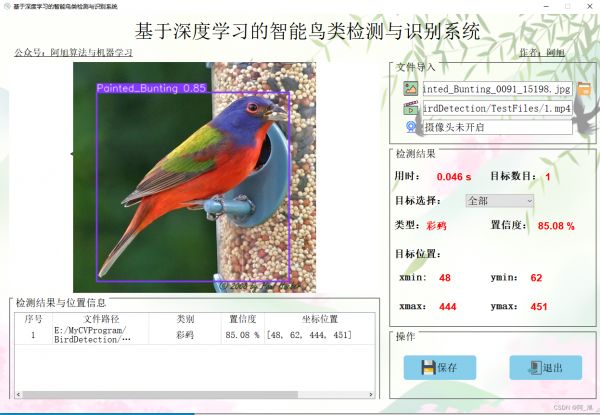Open the folder icon beside image path
The image size is (600, 415).
click(x=584, y=89)
